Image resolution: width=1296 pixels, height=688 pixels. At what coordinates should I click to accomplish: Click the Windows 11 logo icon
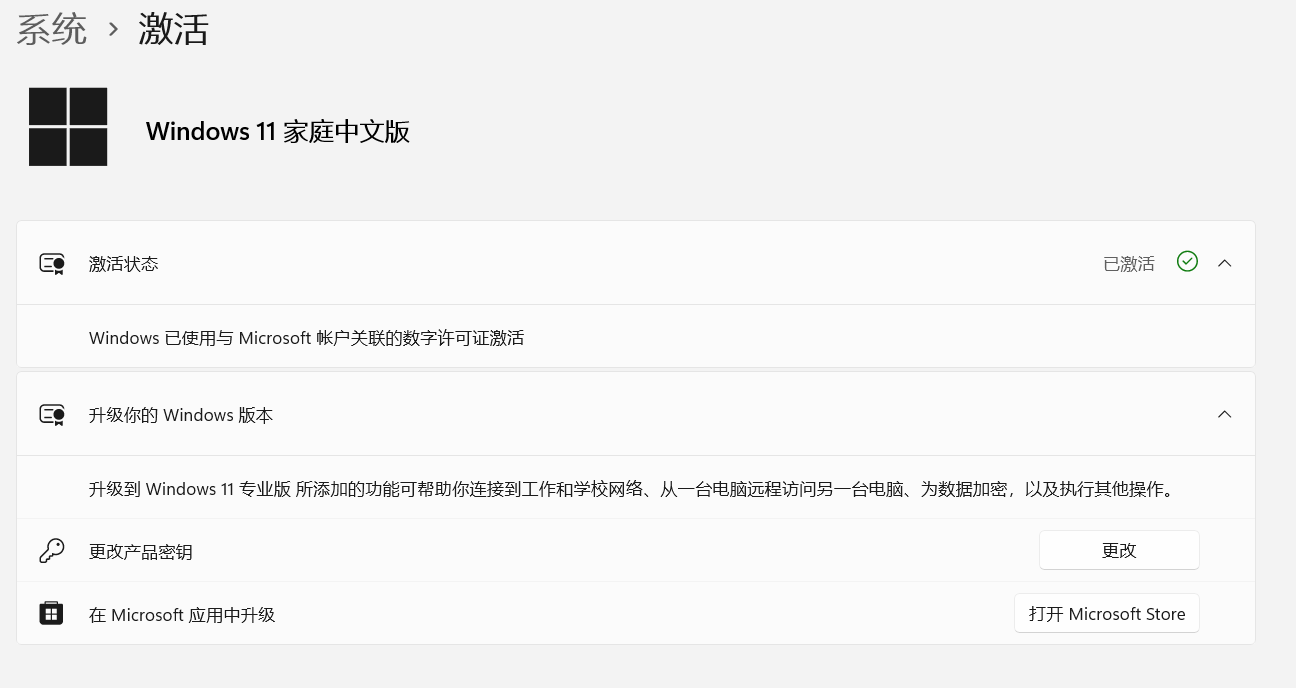[68, 127]
